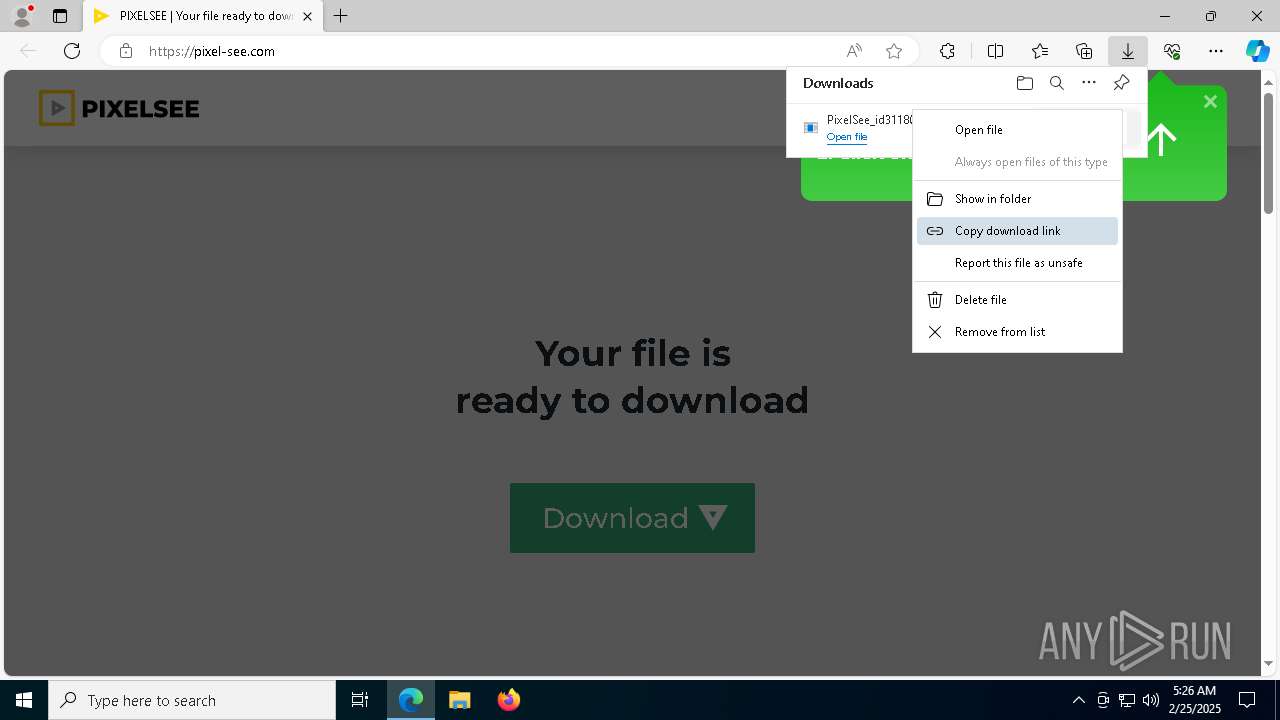Open the network tray icon
This screenshot has height=720, width=1280.
pyautogui.click(x=1127, y=700)
